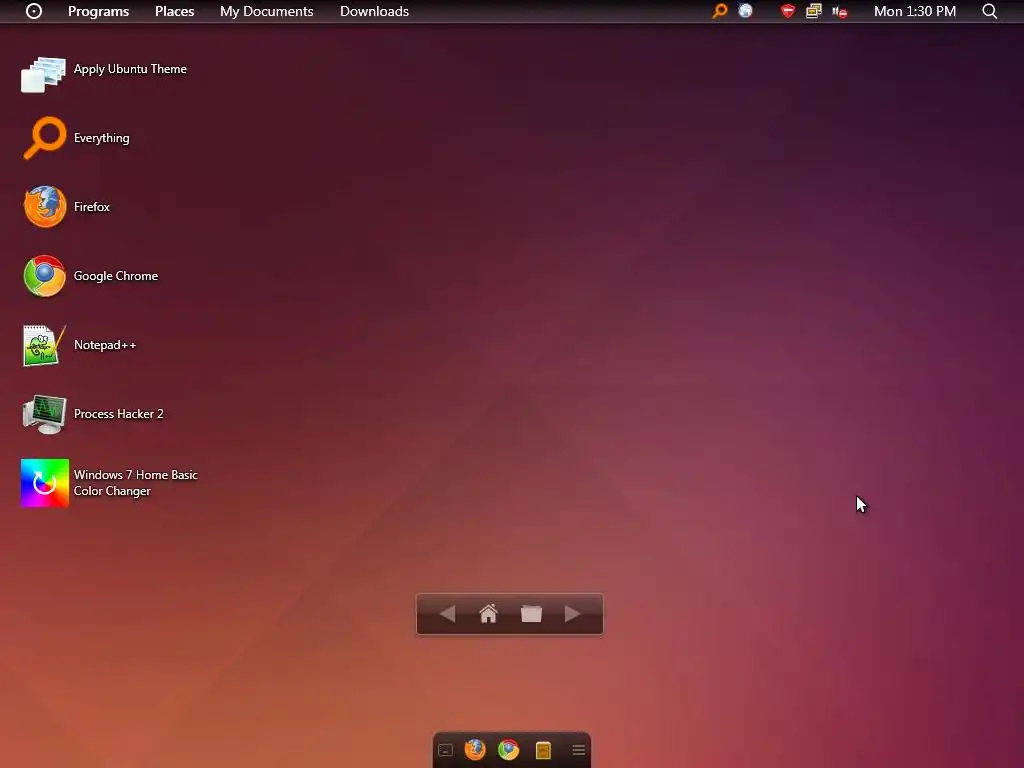Launch Firefox from the bottom dock
Viewport: 1024px width, 768px height.
point(475,749)
